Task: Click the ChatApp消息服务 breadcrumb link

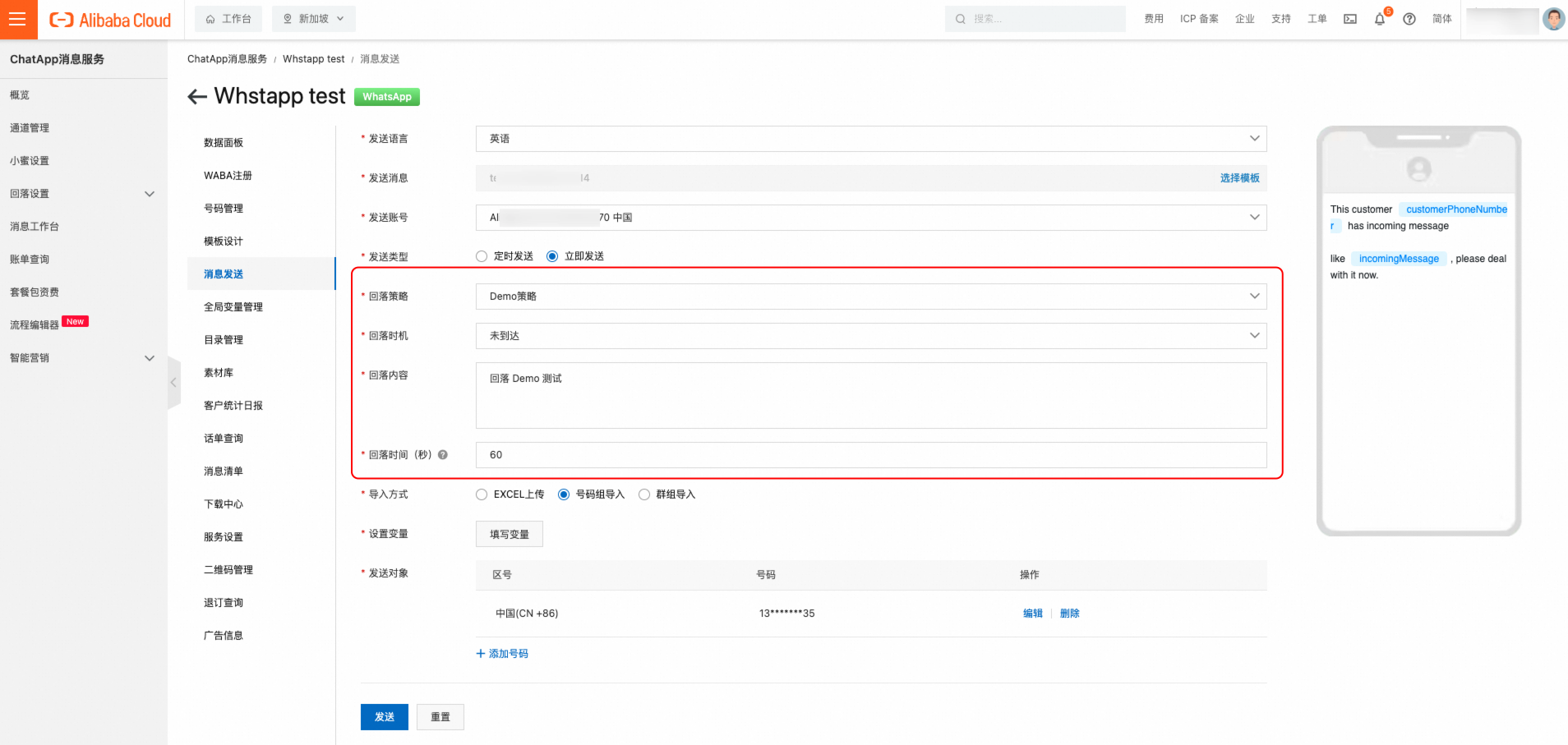Action: tap(227, 59)
